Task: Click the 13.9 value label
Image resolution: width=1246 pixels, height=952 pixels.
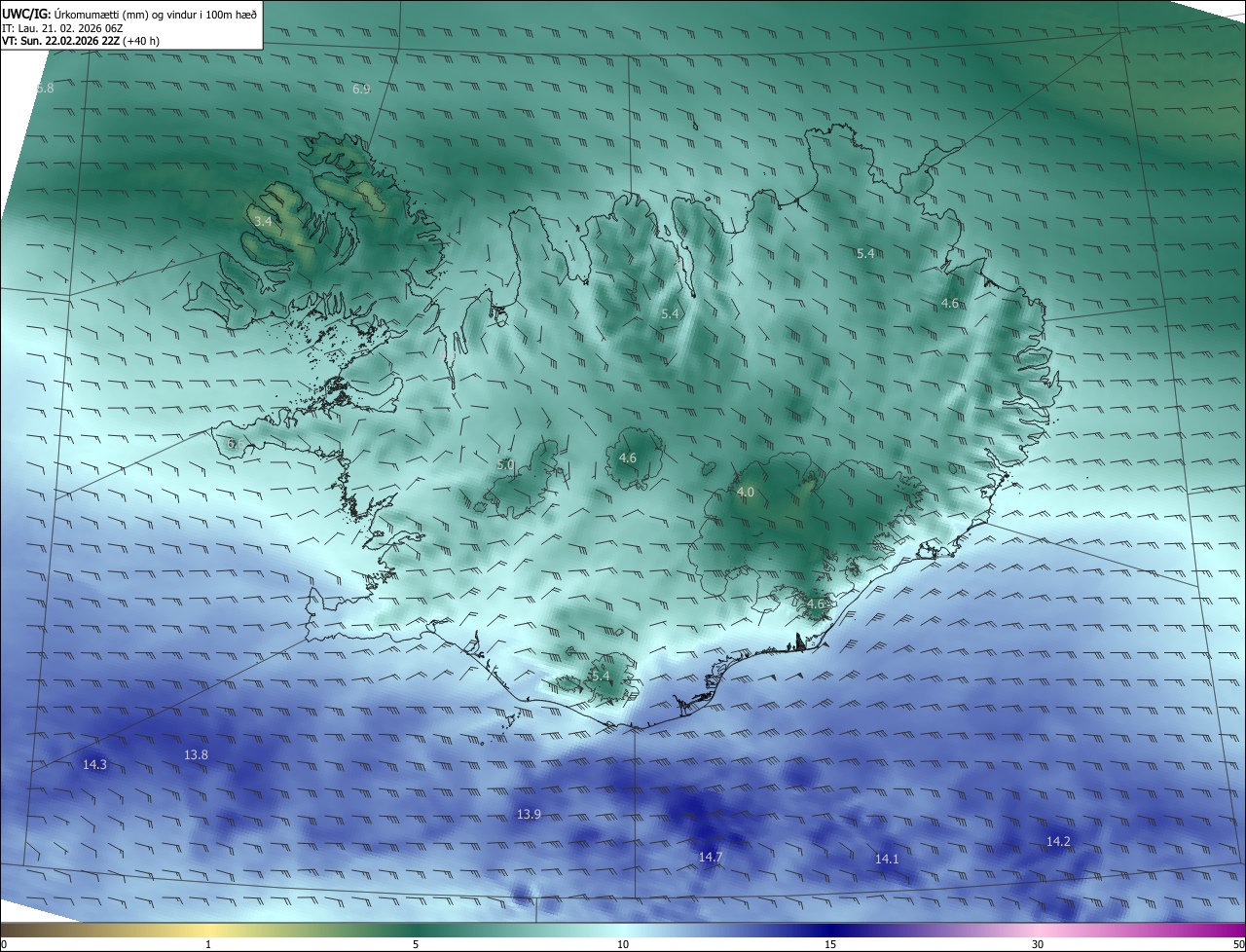Action: tap(529, 814)
